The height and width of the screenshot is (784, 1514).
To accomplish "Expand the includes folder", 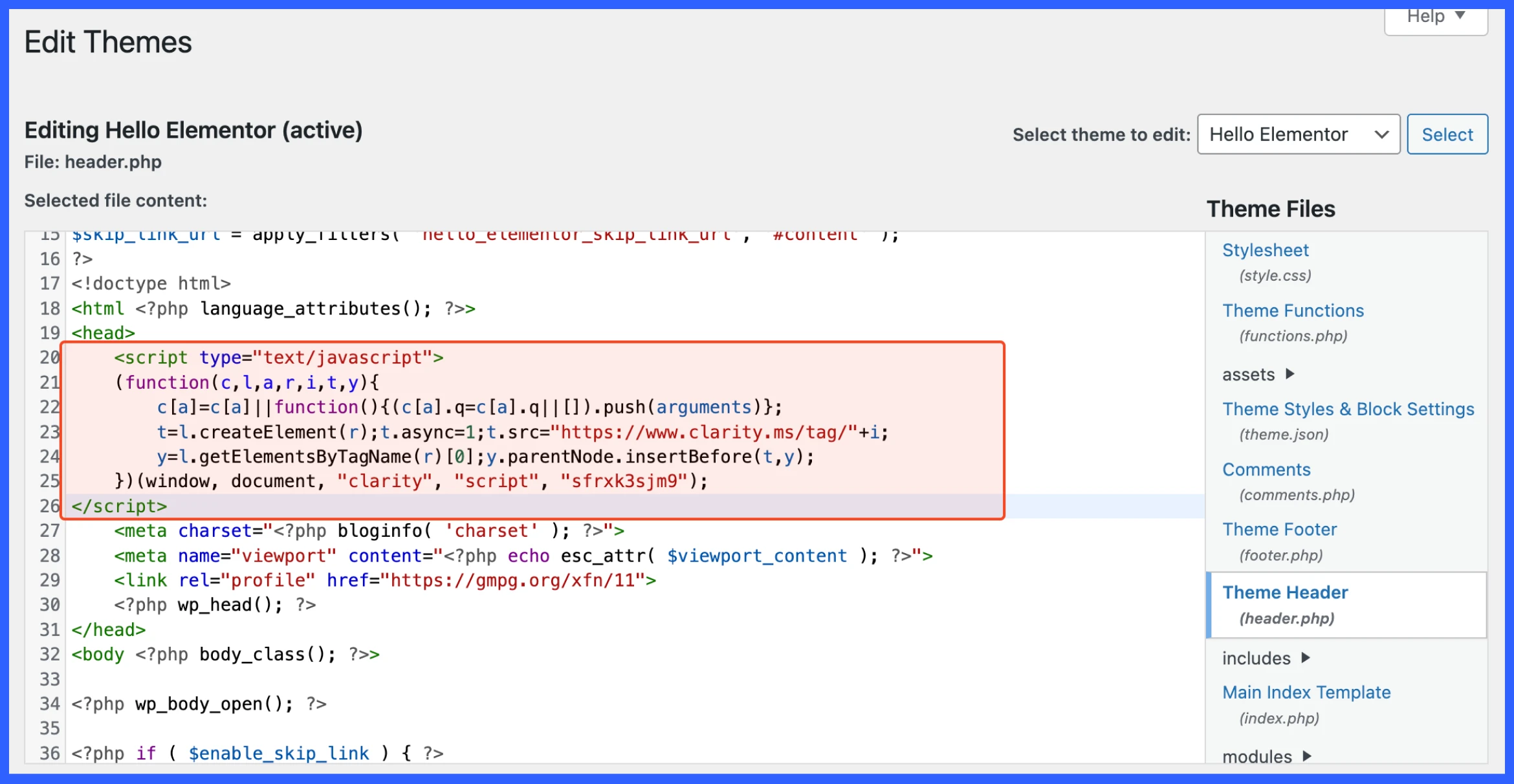I will 1266,659.
